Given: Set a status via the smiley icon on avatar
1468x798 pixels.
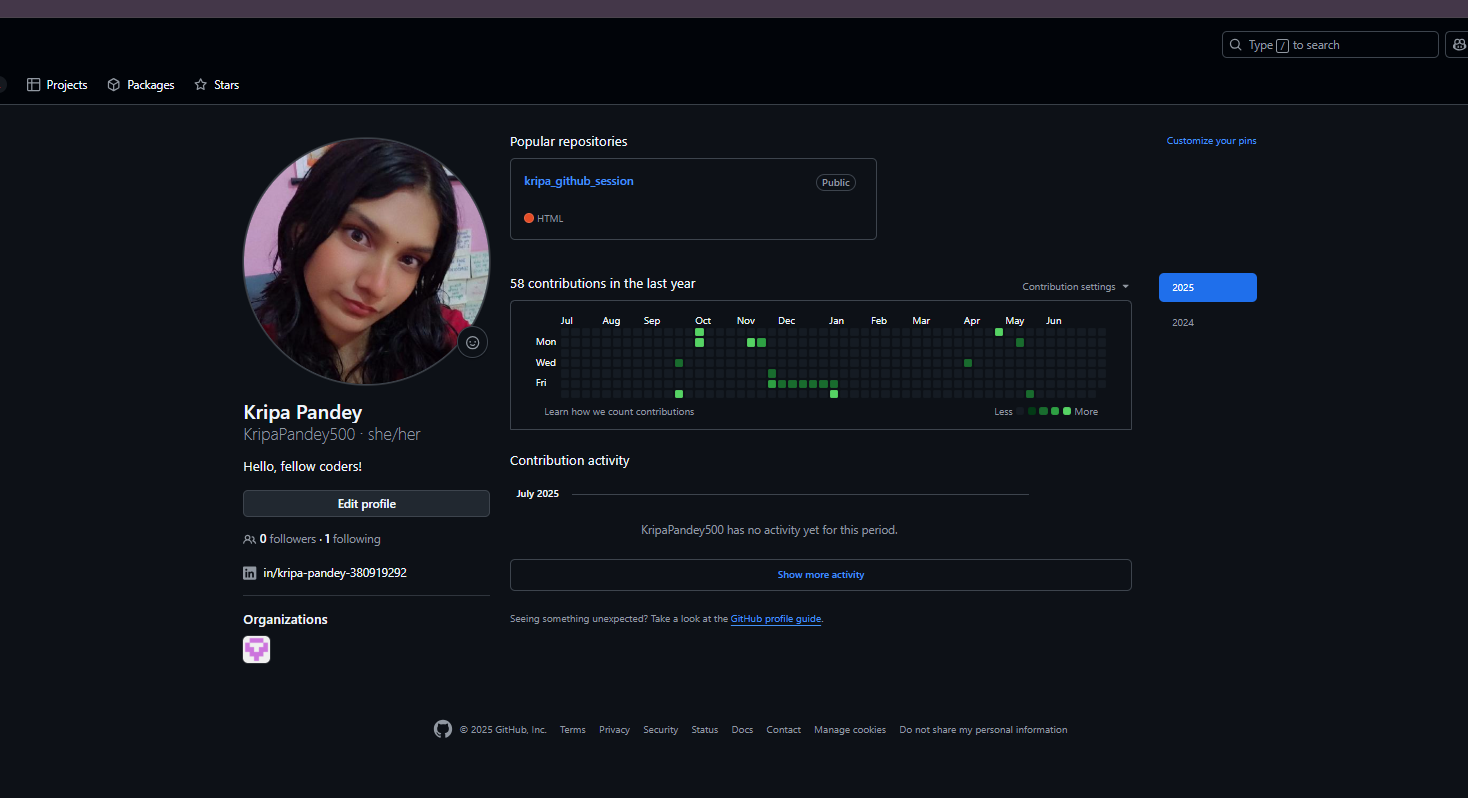Looking at the screenshot, I should 472,342.
